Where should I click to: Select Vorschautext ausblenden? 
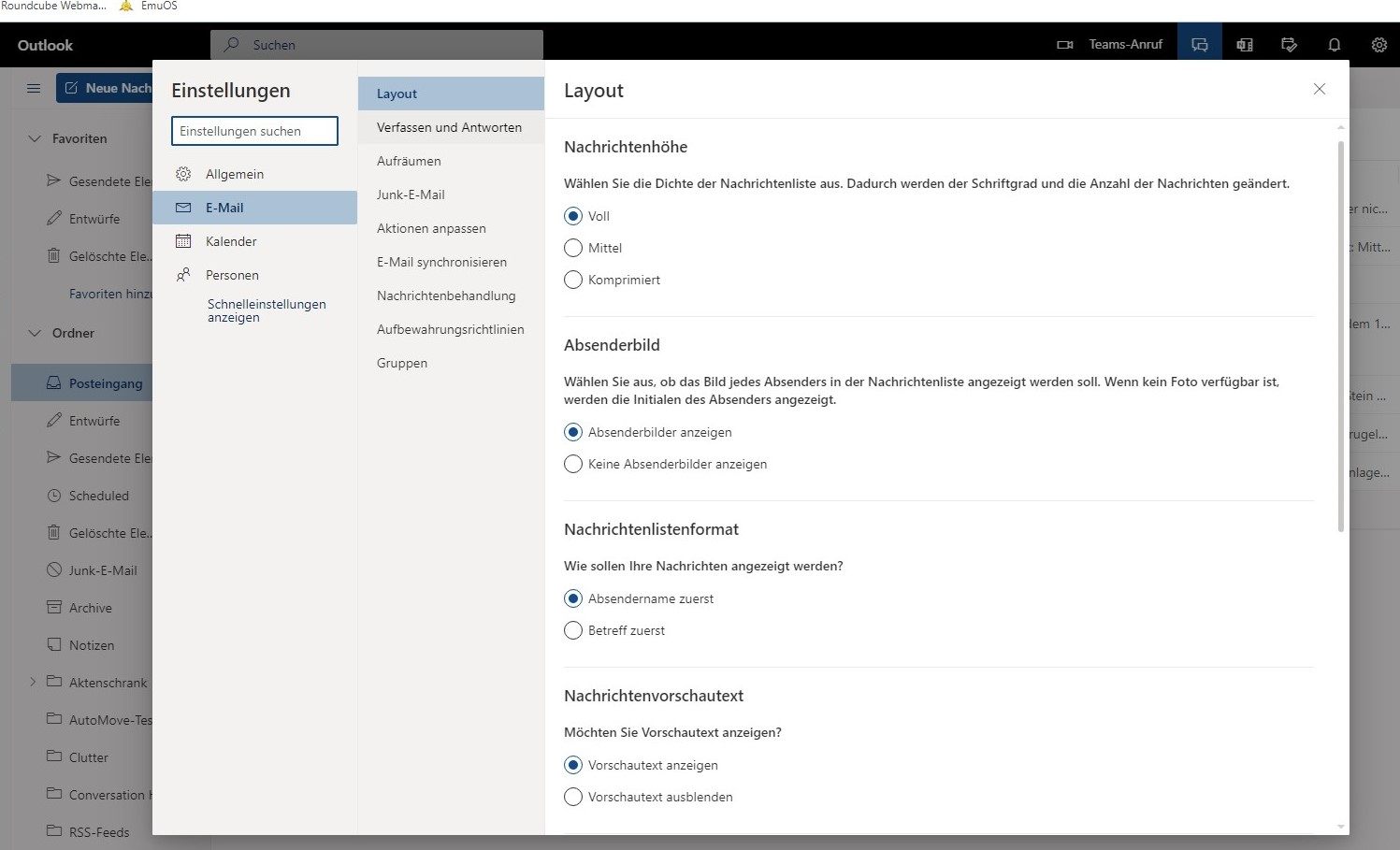[x=573, y=797]
